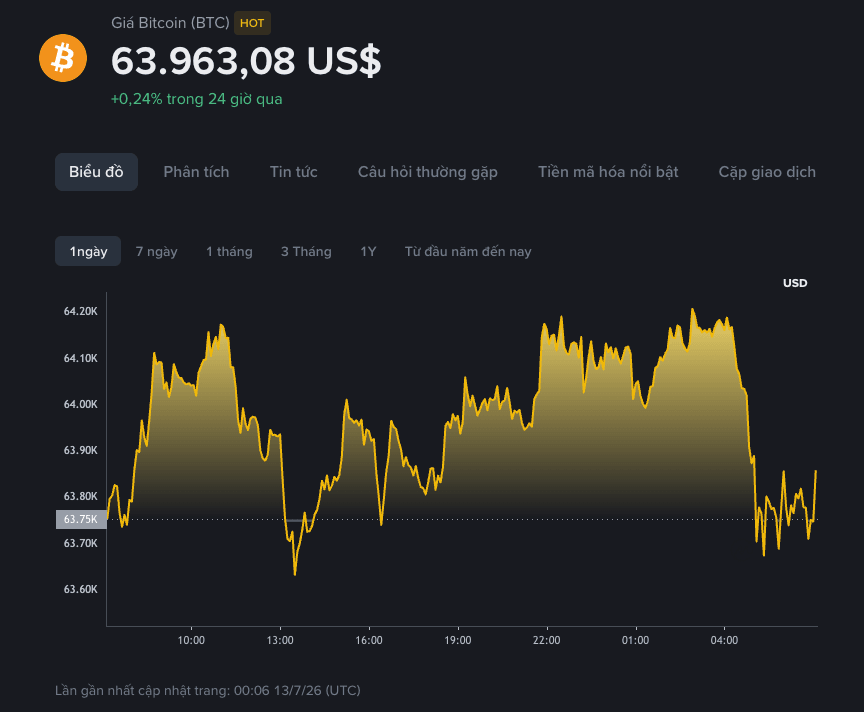Click the 63.75K price marker label

pos(81,519)
